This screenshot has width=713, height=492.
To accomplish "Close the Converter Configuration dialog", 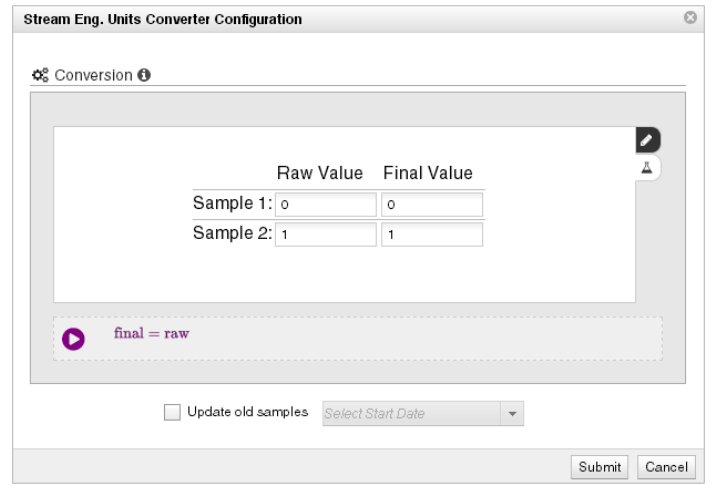I will pos(690,17).
